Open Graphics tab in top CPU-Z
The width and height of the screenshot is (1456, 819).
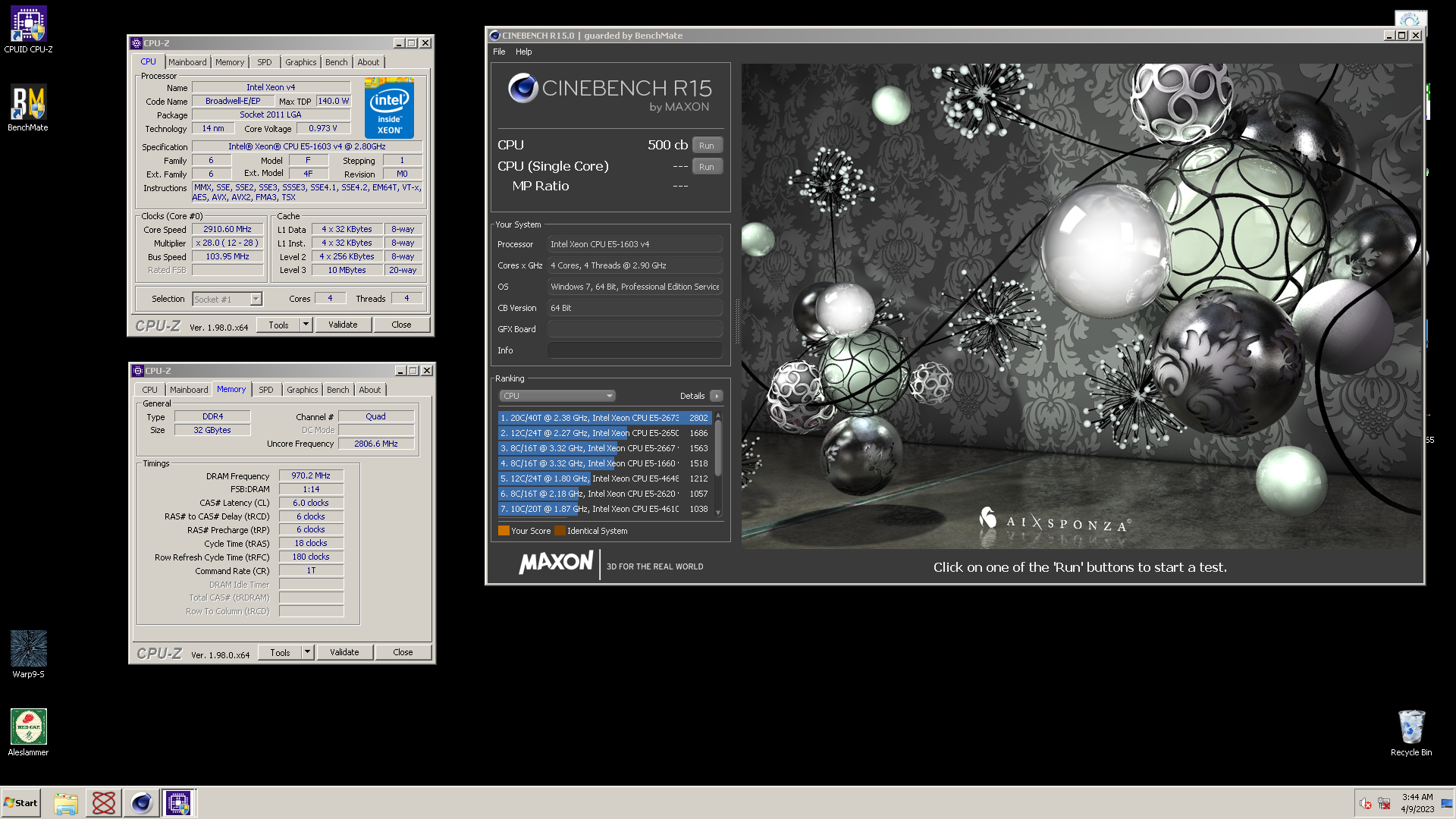pyautogui.click(x=301, y=62)
